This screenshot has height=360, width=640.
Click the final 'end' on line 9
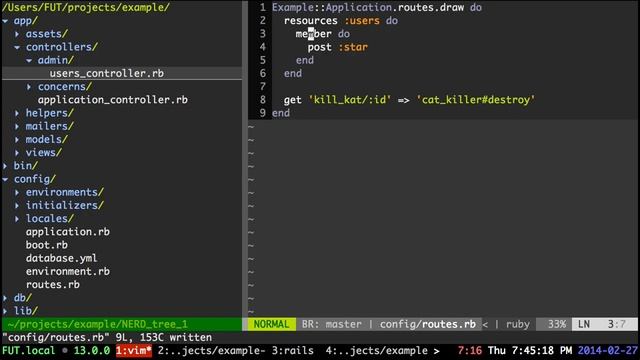pos(281,113)
